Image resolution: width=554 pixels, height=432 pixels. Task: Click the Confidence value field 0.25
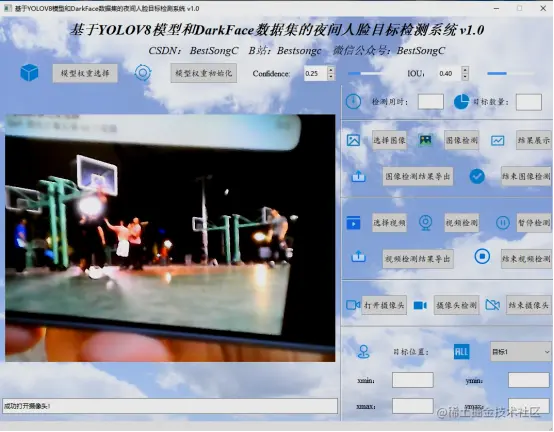(316, 73)
